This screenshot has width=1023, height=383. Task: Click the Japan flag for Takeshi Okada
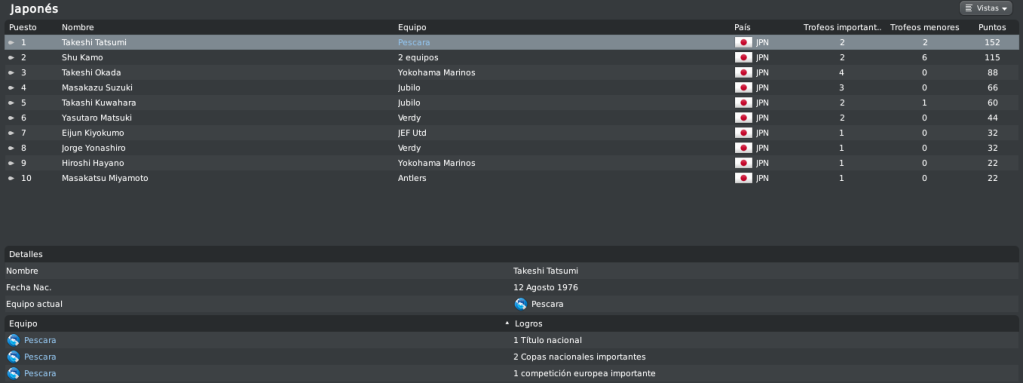pyautogui.click(x=743, y=72)
